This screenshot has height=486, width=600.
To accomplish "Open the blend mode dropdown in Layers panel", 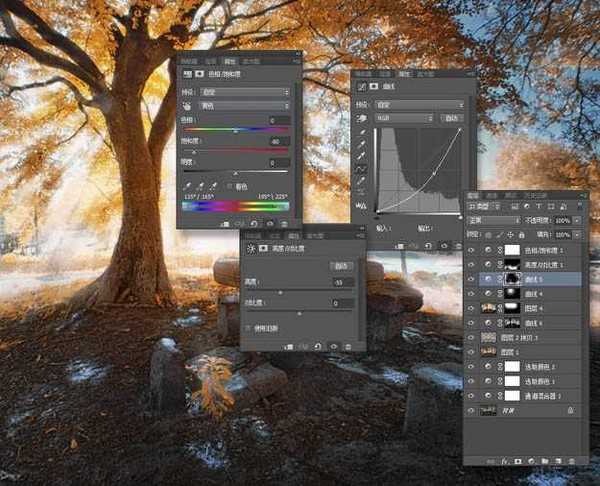I will pyautogui.click(x=492, y=220).
